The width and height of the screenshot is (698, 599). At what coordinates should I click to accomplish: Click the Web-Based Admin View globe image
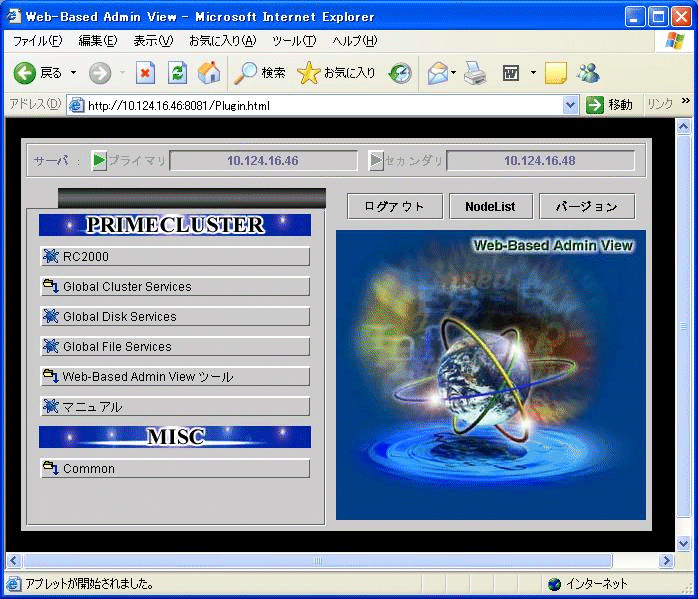tap(491, 375)
